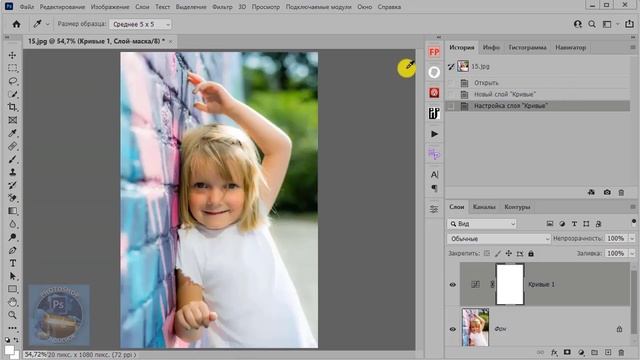640x360 pixels.
Task: Open the FP plugin panel icon
Action: pyautogui.click(x=434, y=52)
